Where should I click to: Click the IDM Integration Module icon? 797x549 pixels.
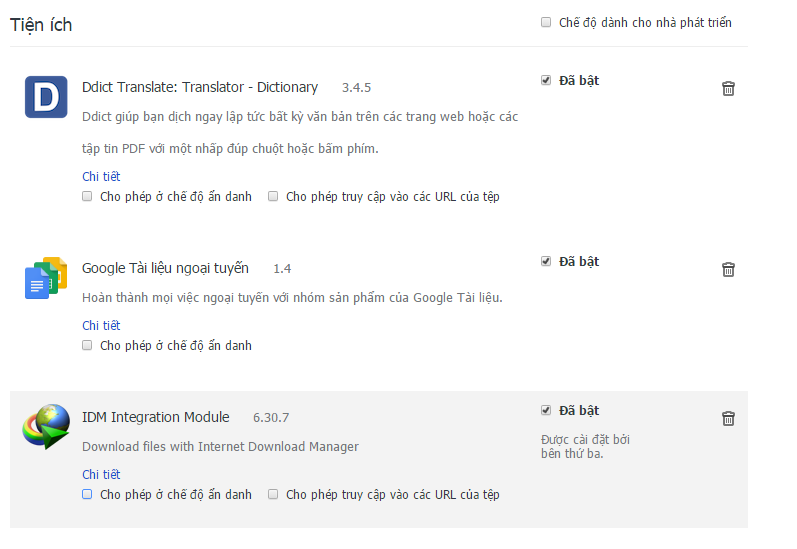coord(45,426)
